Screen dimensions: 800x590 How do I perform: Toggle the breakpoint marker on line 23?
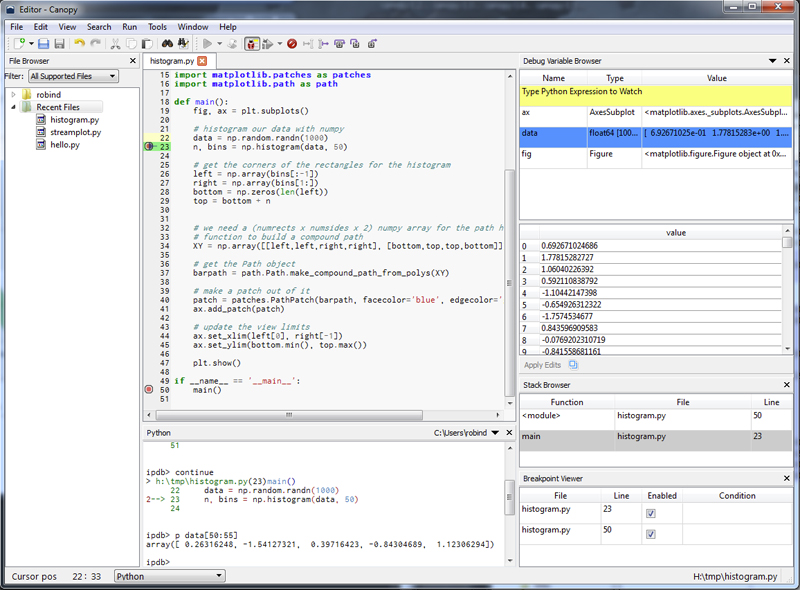(x=148, y=146)
